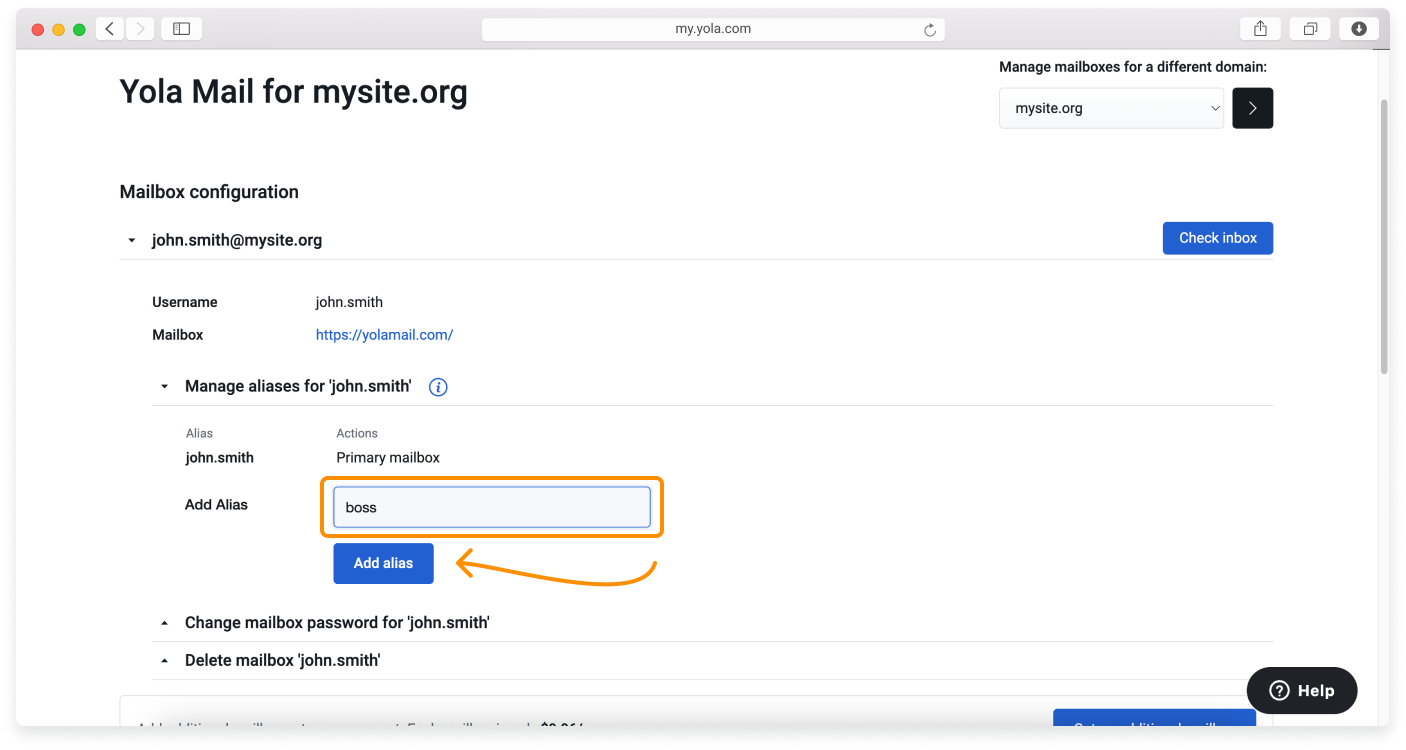Click the reload icon in the address bar
Image resolution: width=1406 pixels, height=750 pixels.
[x=930, y=29]
